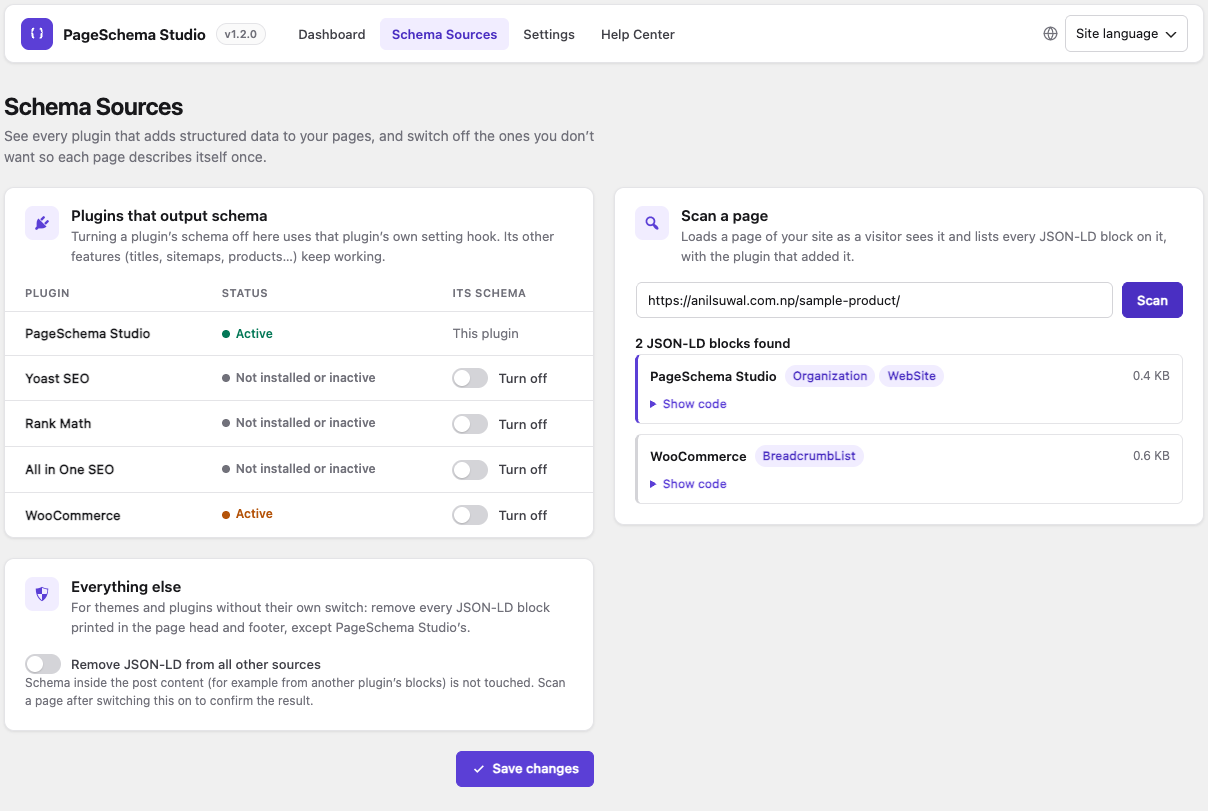This screenshot has height=811, width=1208.
Task: Open the Site language dropdown
Action: point(1126,34)
